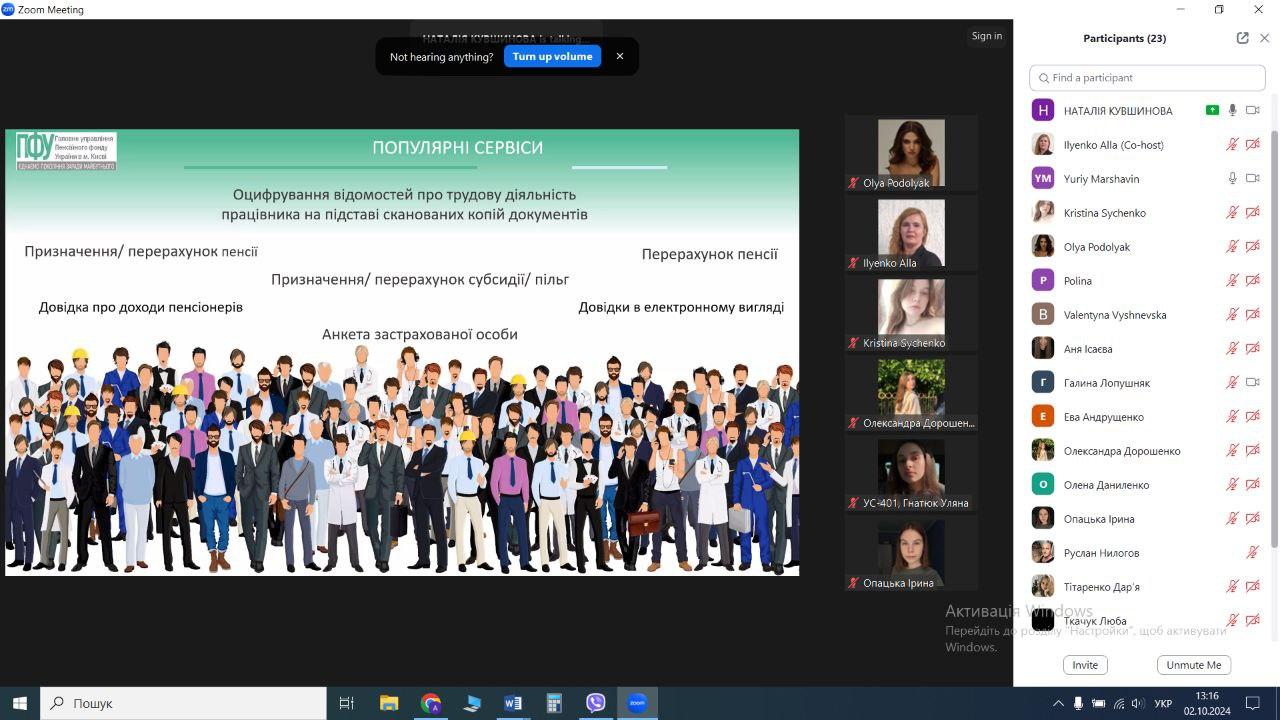The height and width of the screenshot is (720, 1280).
Task: Click Ilyenko Alla video-off icon
Action: point(1252,145)
